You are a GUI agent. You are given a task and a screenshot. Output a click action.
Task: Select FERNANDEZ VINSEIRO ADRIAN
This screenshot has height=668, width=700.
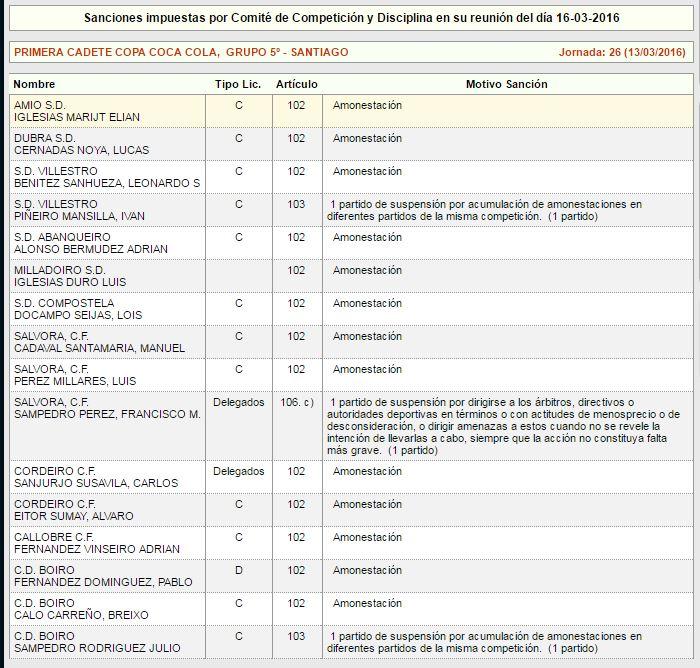(97, 550)
